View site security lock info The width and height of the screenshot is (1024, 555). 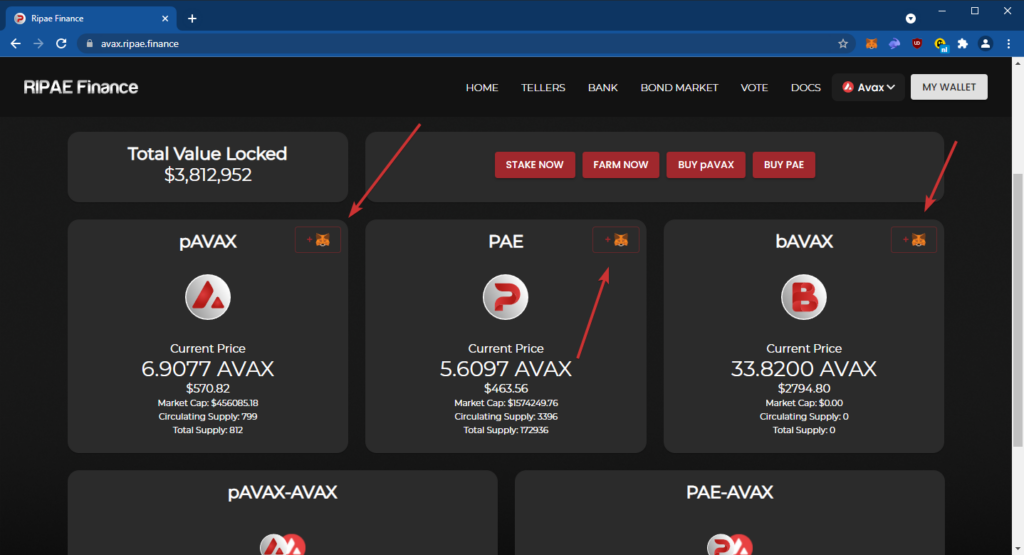point(89,44)
